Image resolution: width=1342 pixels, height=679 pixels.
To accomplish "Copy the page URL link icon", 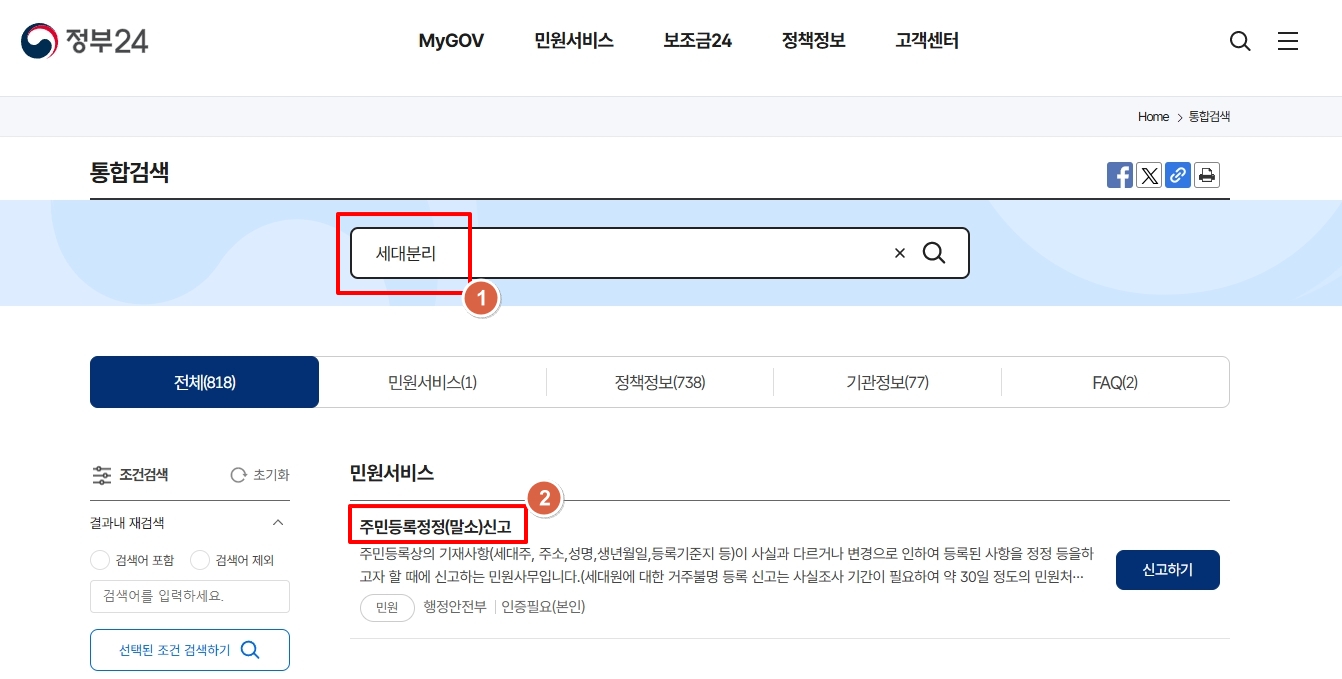I will click(1178, 175).
